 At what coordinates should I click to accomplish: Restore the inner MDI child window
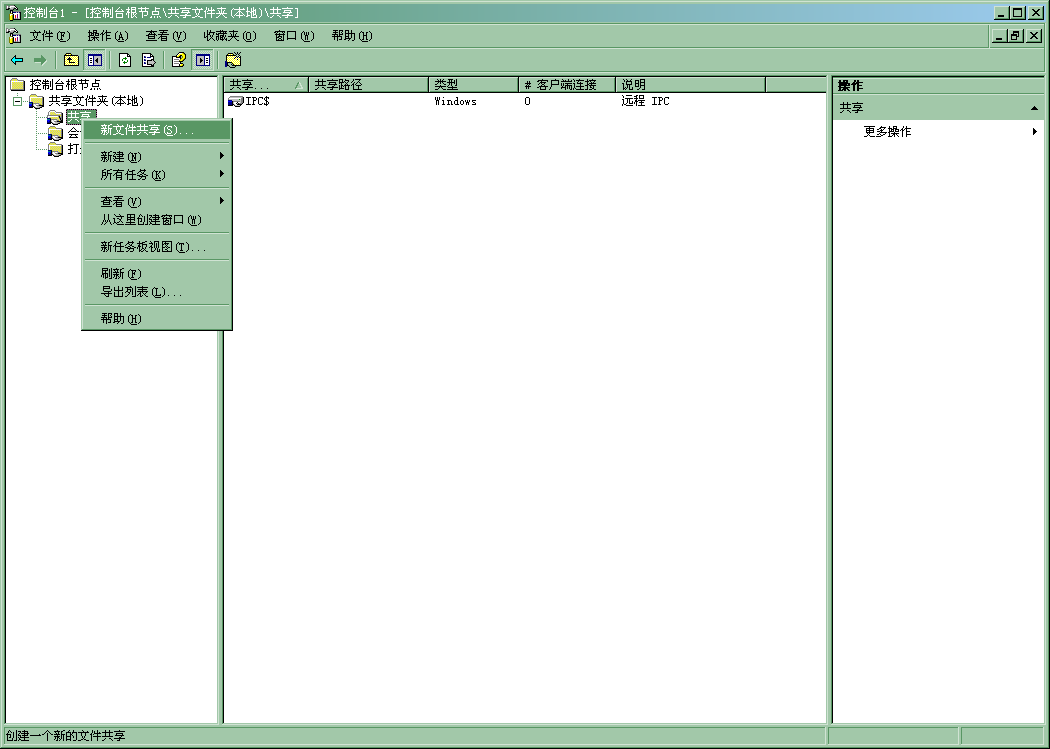[x=1015, y=36]
